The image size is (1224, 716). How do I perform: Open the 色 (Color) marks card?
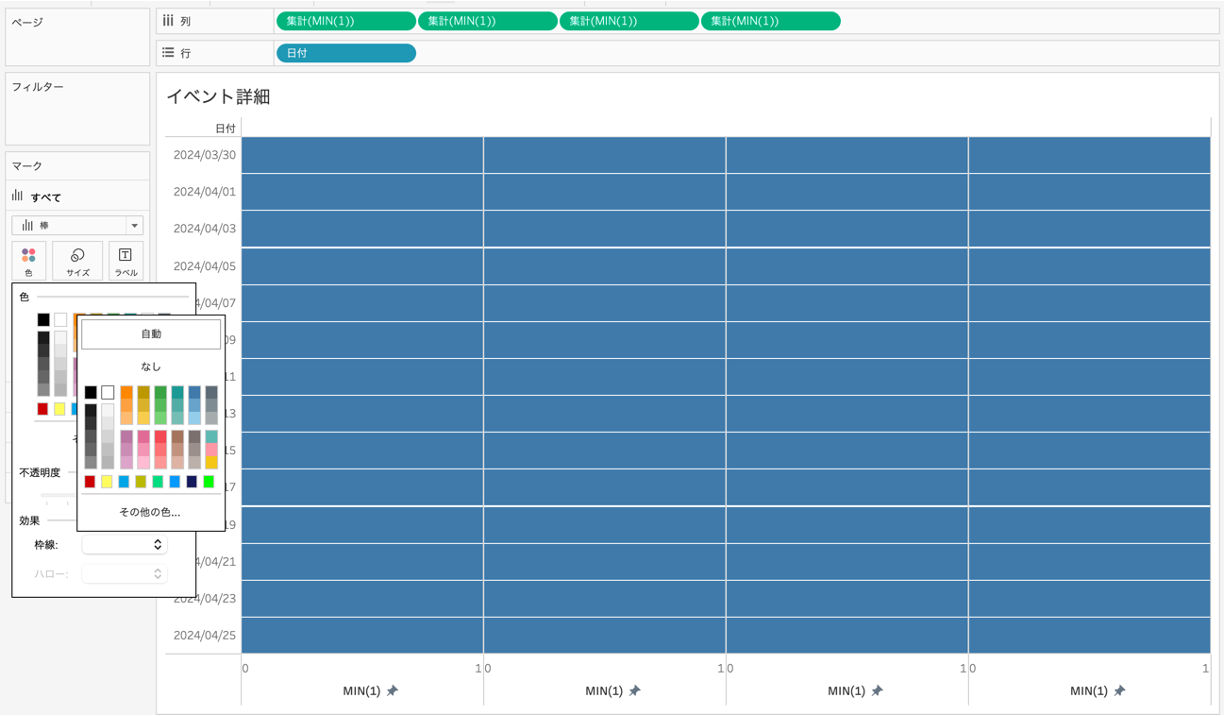(x=28, y=261)
